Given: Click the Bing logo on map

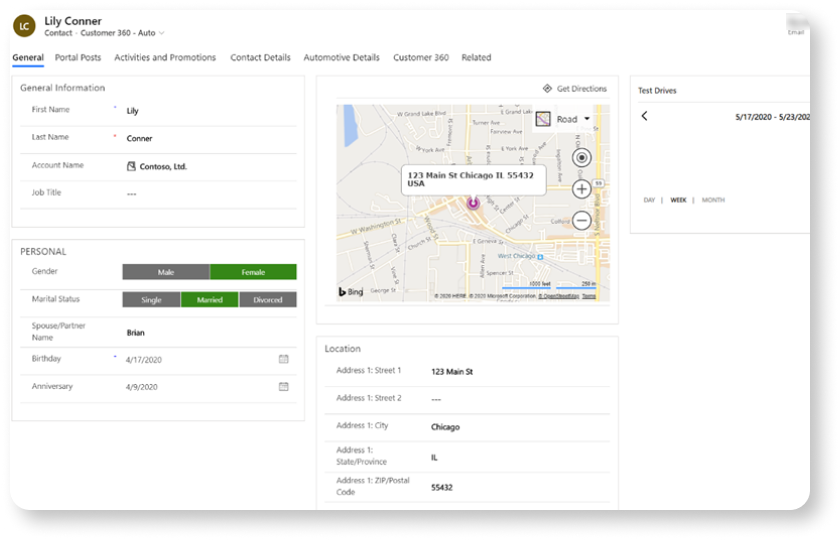Looking at the screenshot, I should click(x=351, y=292).
